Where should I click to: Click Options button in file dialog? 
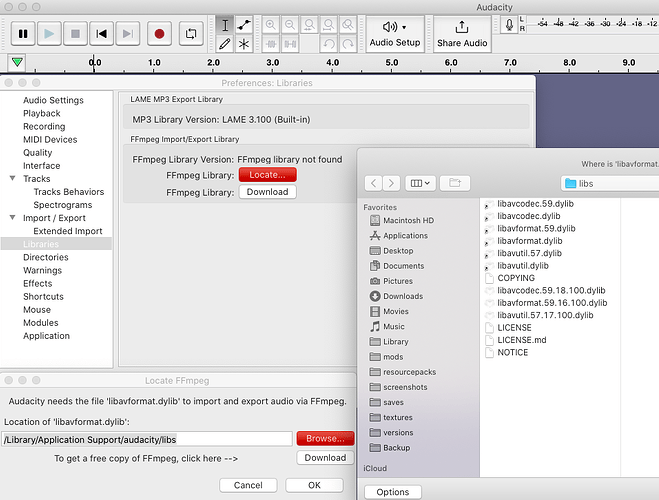(x=393, y=492)
